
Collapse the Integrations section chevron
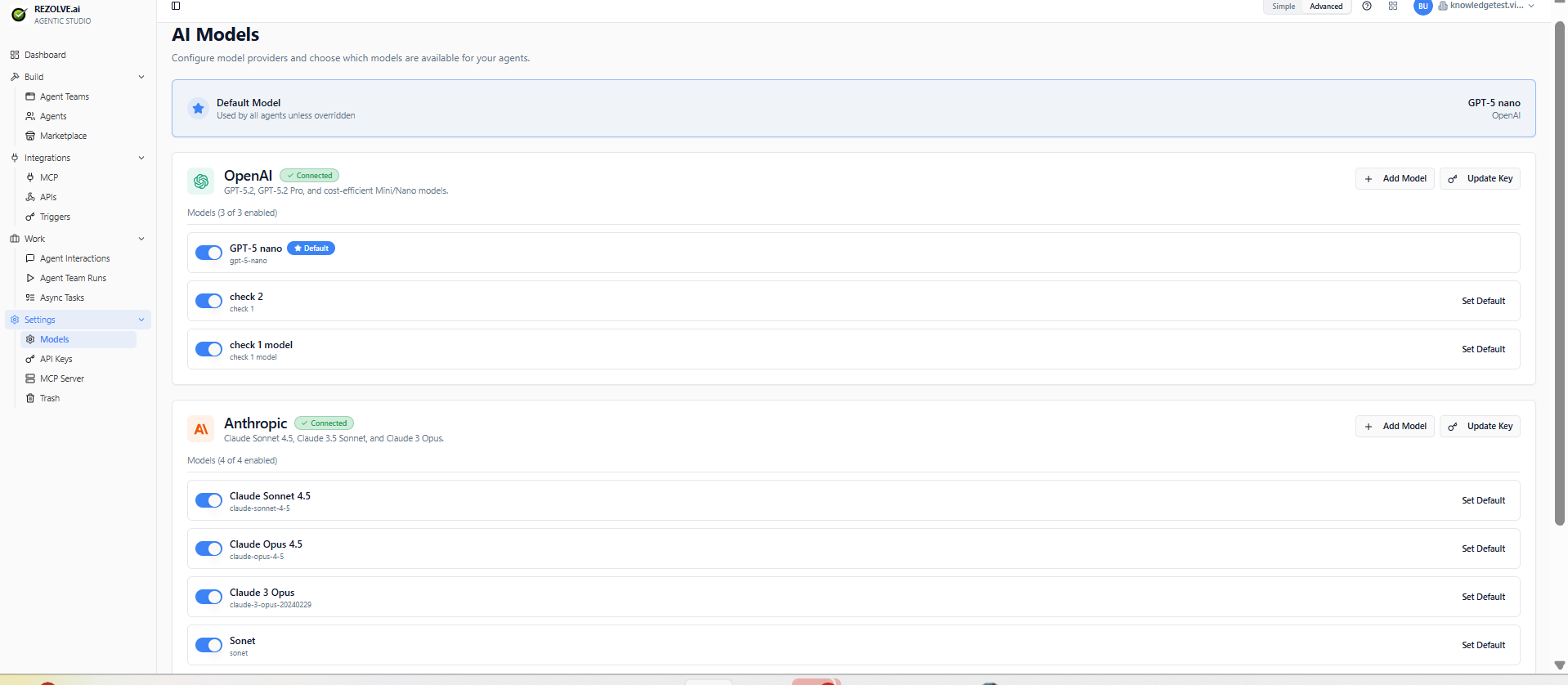[x=141, y=158]
